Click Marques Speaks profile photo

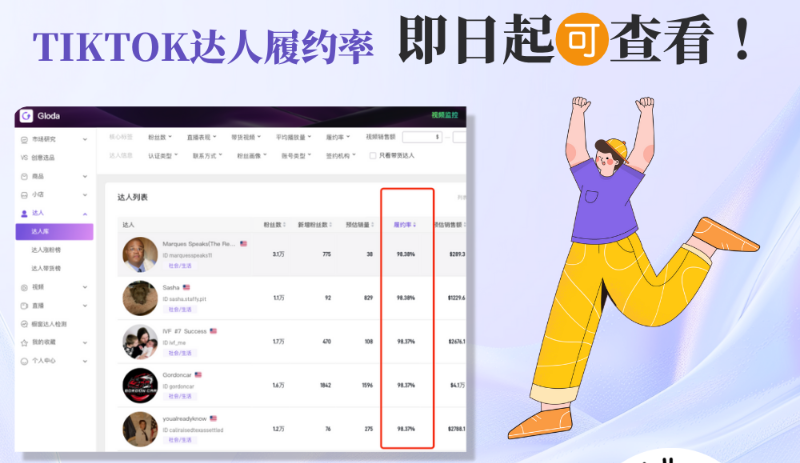(x=140, y=254)
